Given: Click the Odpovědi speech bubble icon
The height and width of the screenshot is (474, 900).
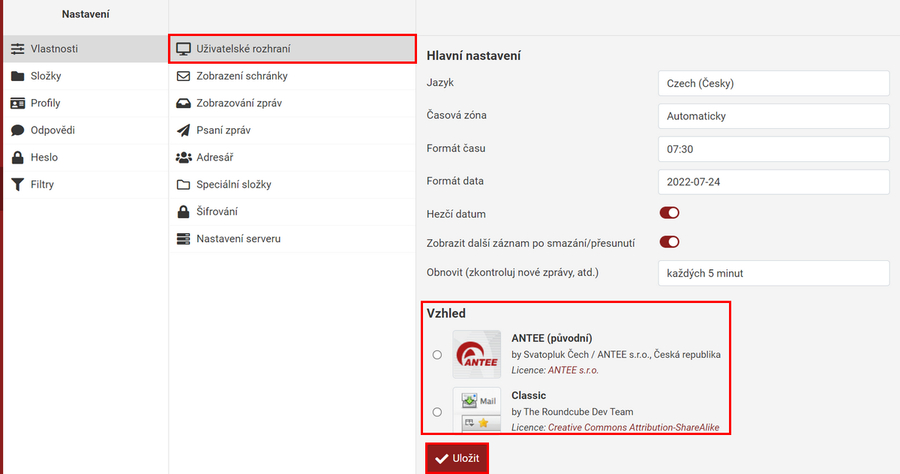Looking at the screenshot, I should pos(18,130).
